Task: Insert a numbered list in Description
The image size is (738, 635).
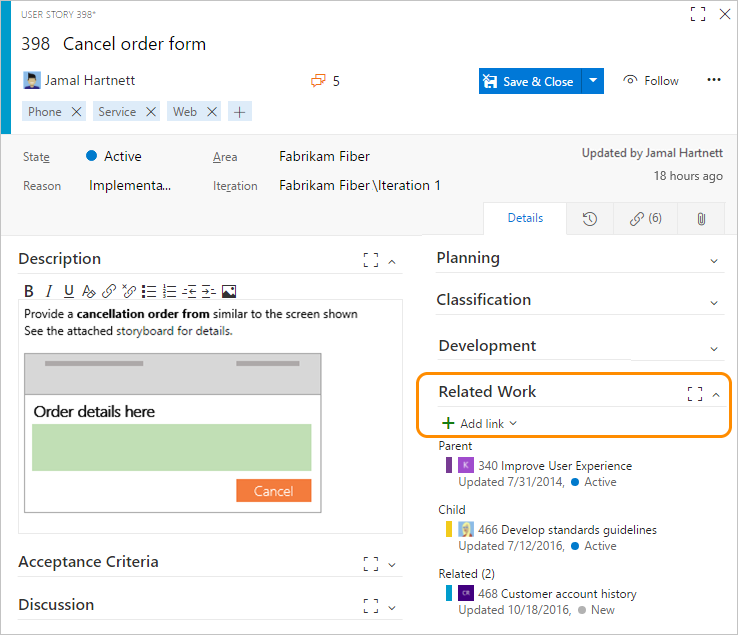Action: tap(169, 291)
